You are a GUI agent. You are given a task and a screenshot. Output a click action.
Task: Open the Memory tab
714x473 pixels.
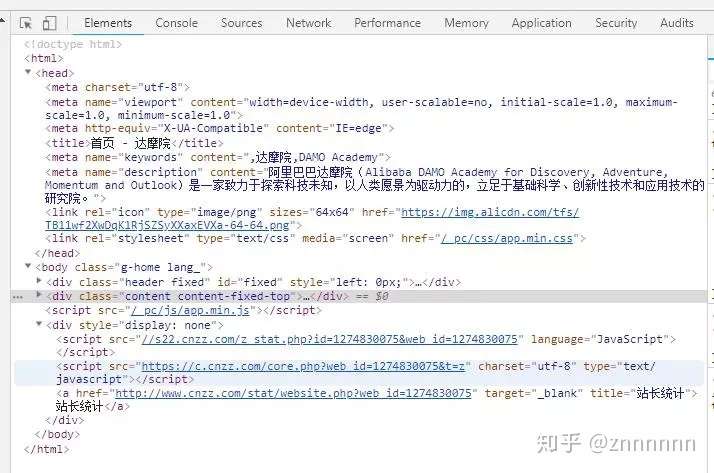click(x=466, y=23)
